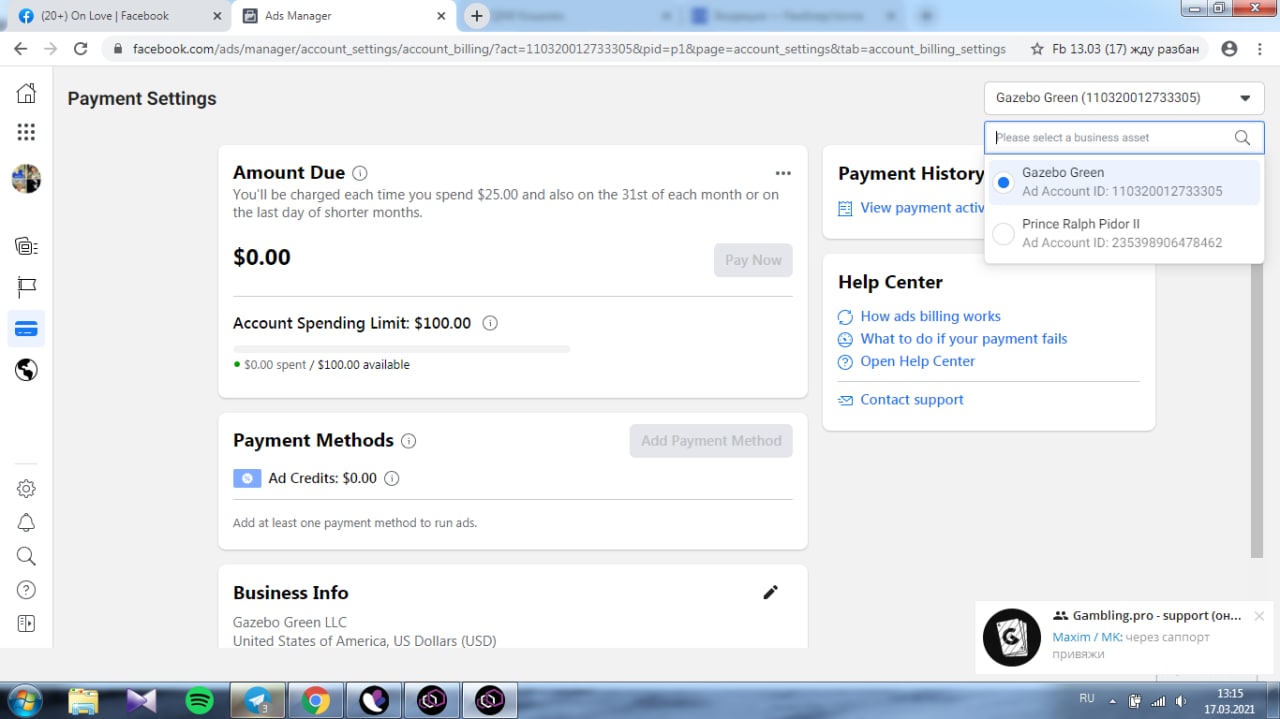The width and height of the screenshot is (1280, 719).
Task: Open the How ads billing works link
Action: [930, 316]
